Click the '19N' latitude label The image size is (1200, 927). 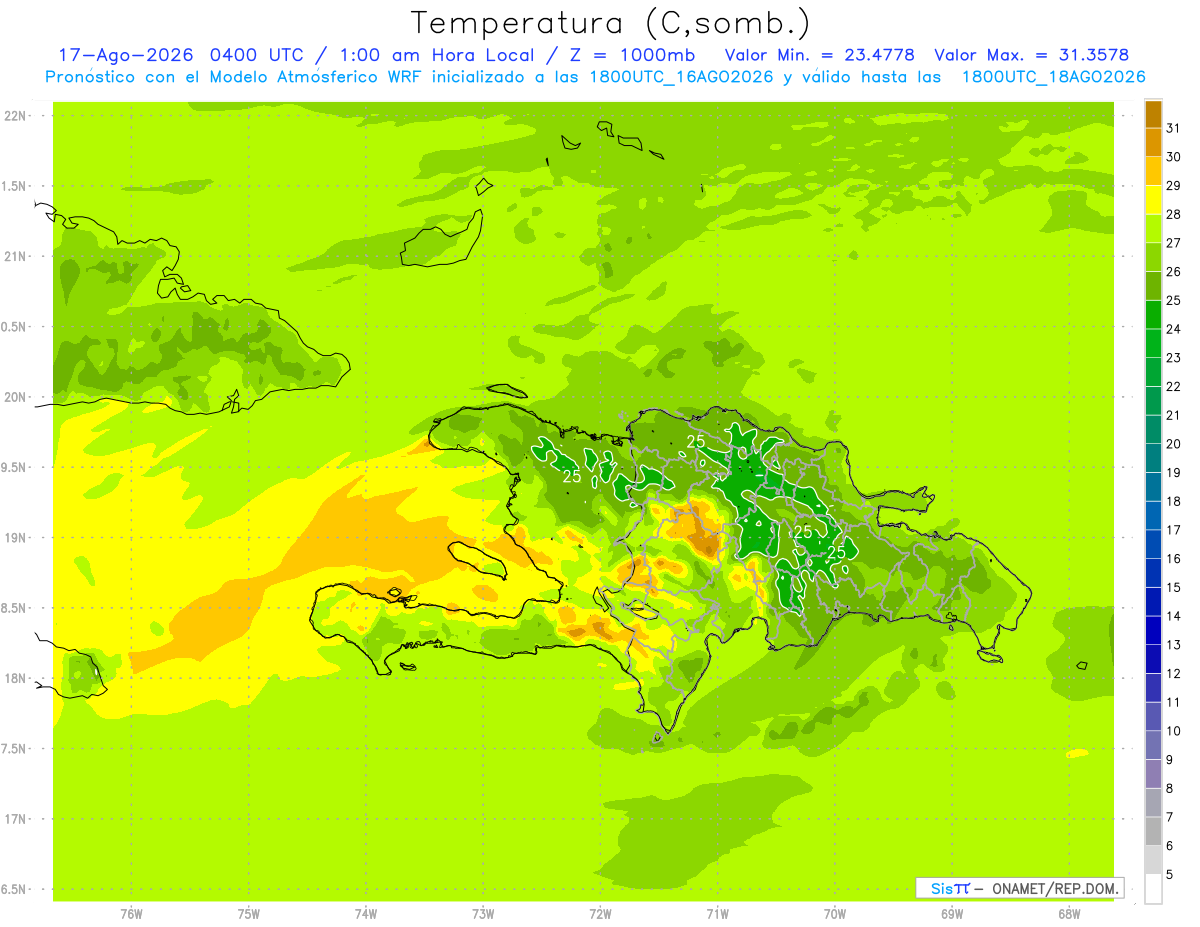click(14, 538)
